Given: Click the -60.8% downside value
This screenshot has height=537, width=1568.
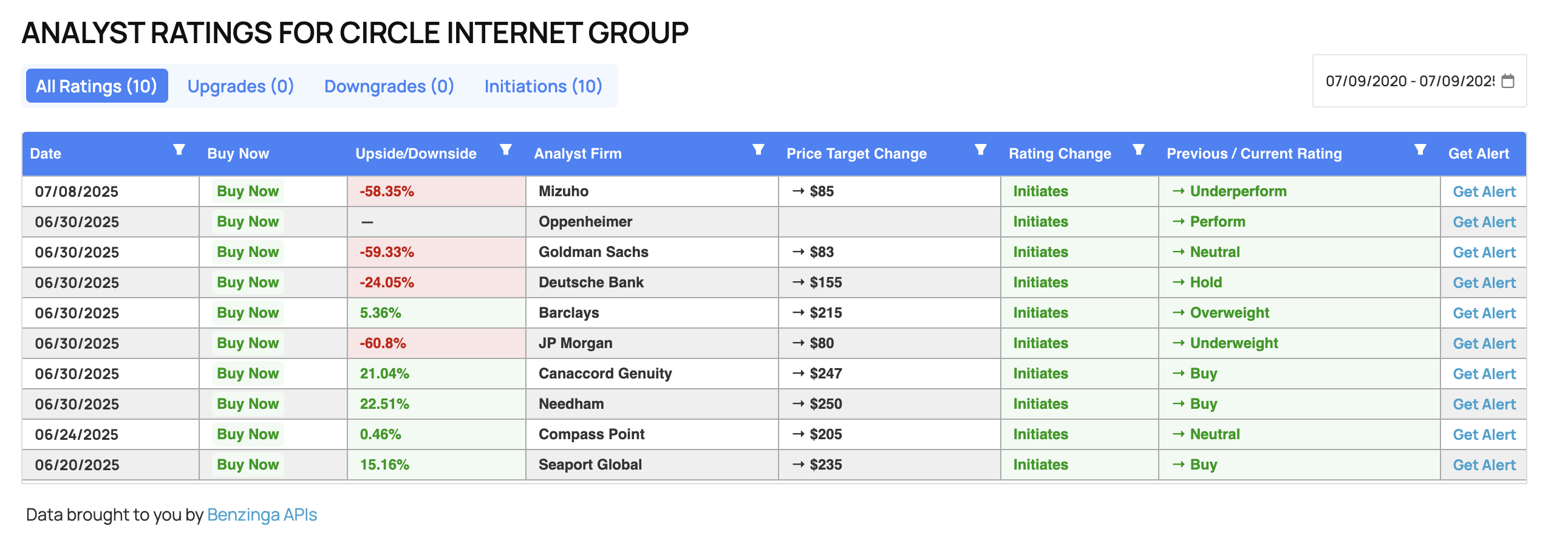Looking at the screenshot, I should click(382, 343).
